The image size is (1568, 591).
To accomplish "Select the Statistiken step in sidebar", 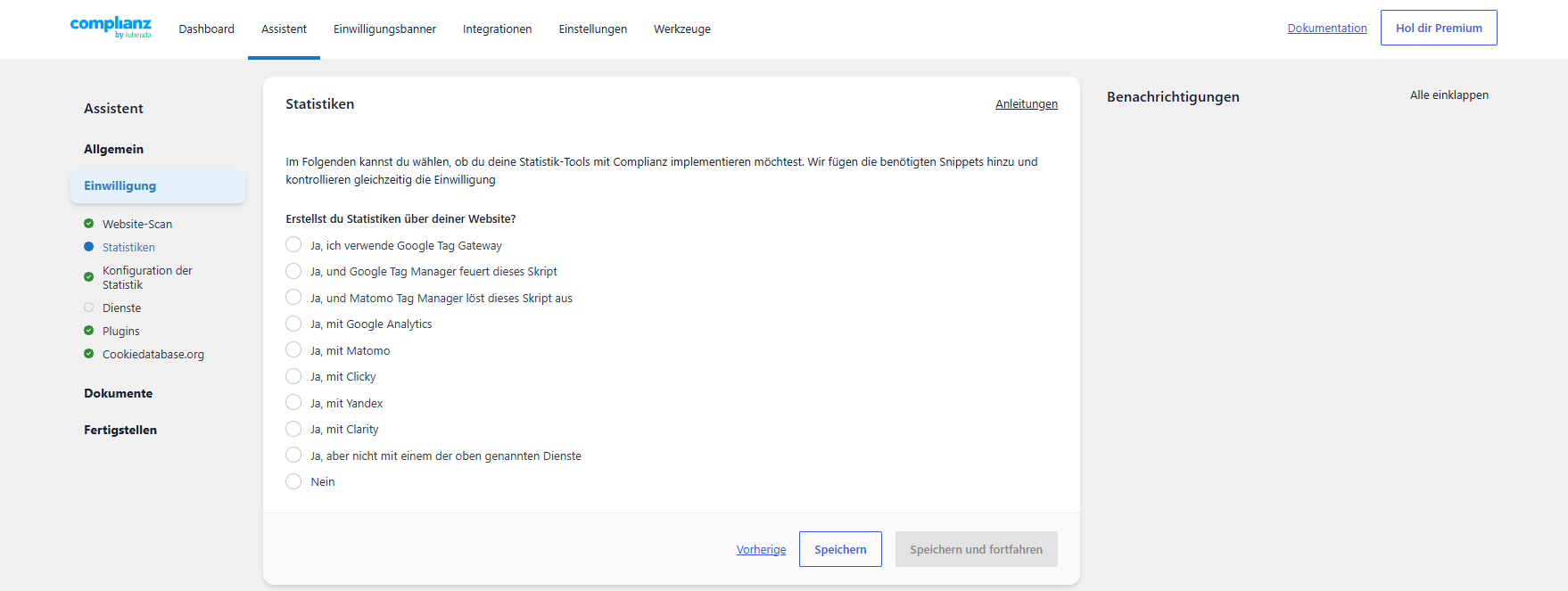I will (128, 247).
